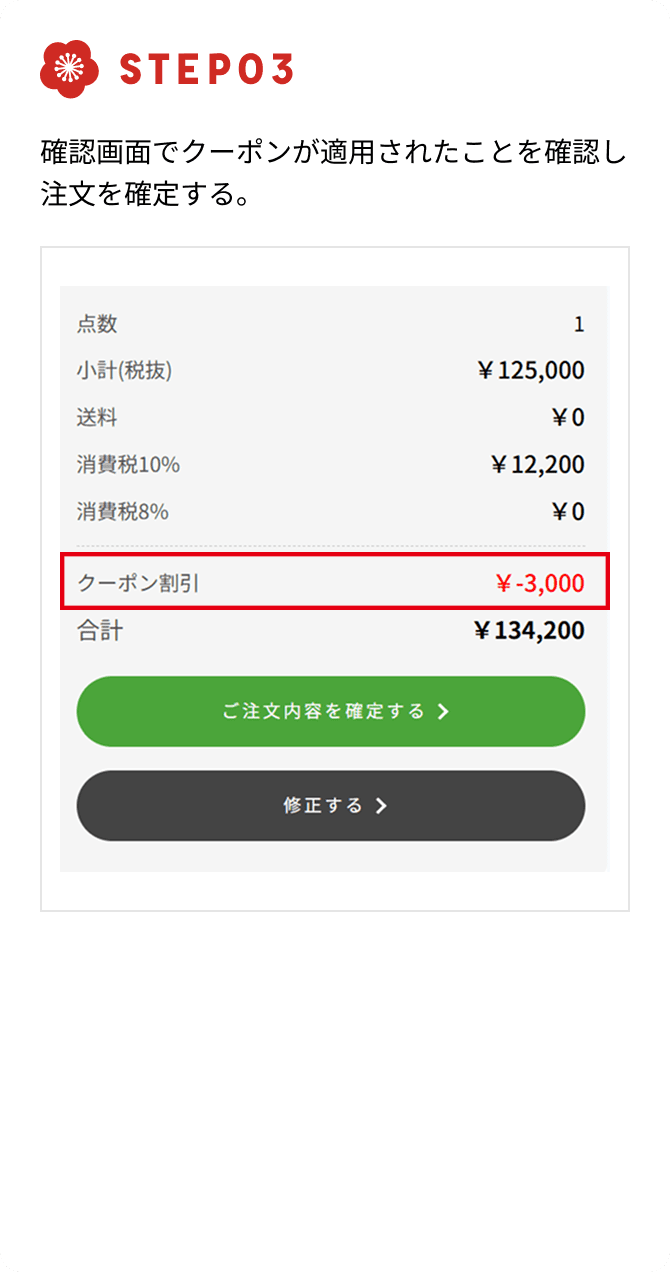This screenshot has width=670, height=1272.
Task: Click the 修正する modify button
Action: [x=330, y=805]
